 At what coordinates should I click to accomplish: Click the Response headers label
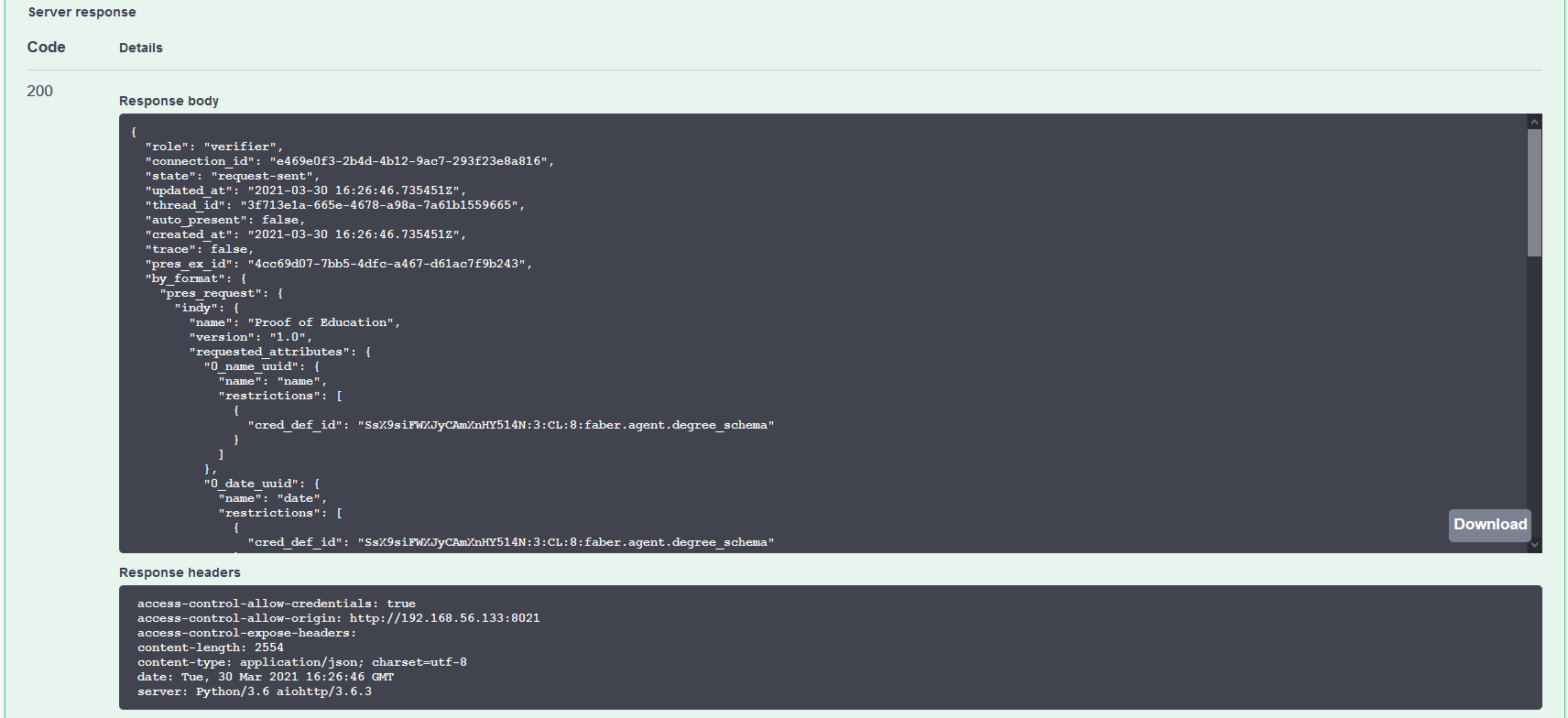180,572
